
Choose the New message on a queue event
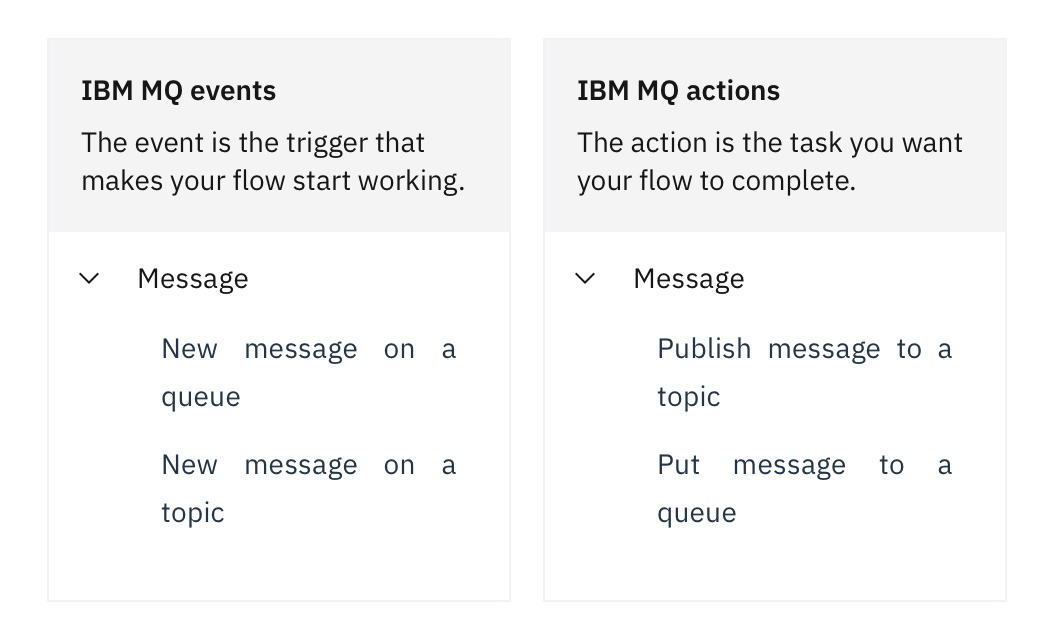click(309, 373)
